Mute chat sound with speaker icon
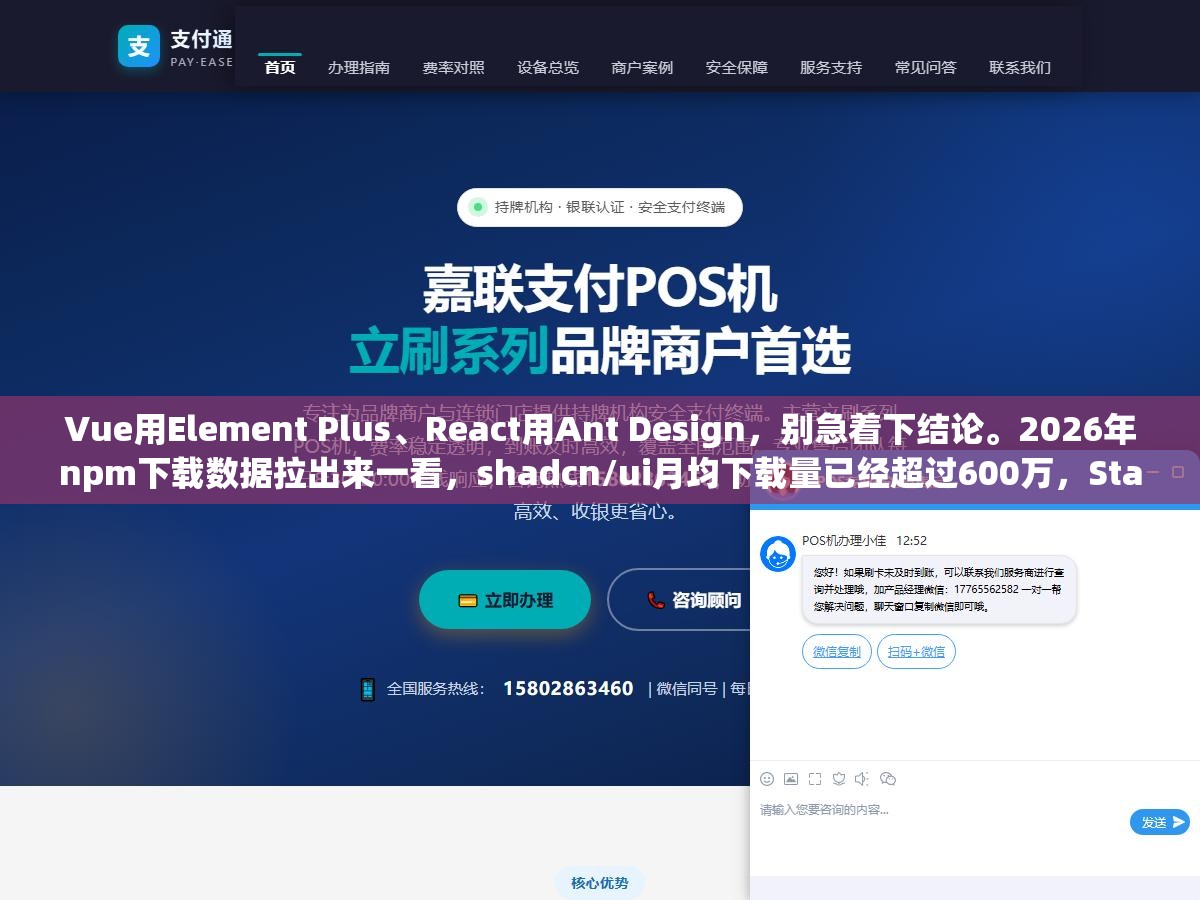The image size is (1200, 900). tap(863, 779)
